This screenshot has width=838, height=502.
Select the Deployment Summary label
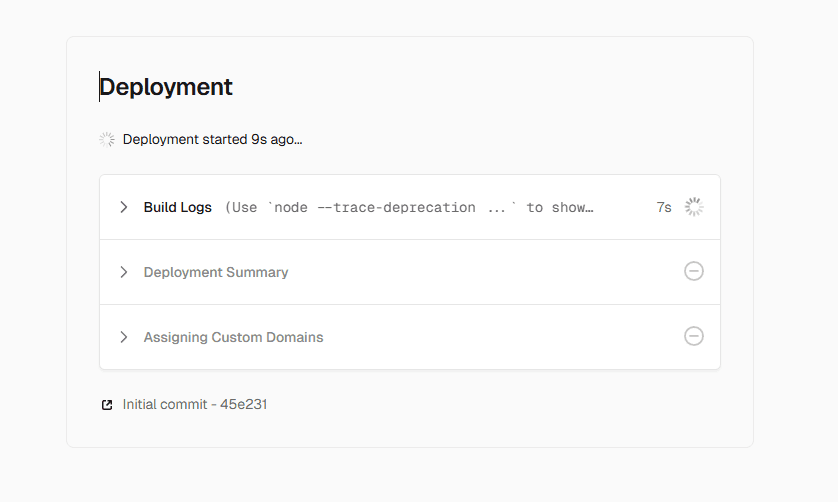[x=216, y=272]
